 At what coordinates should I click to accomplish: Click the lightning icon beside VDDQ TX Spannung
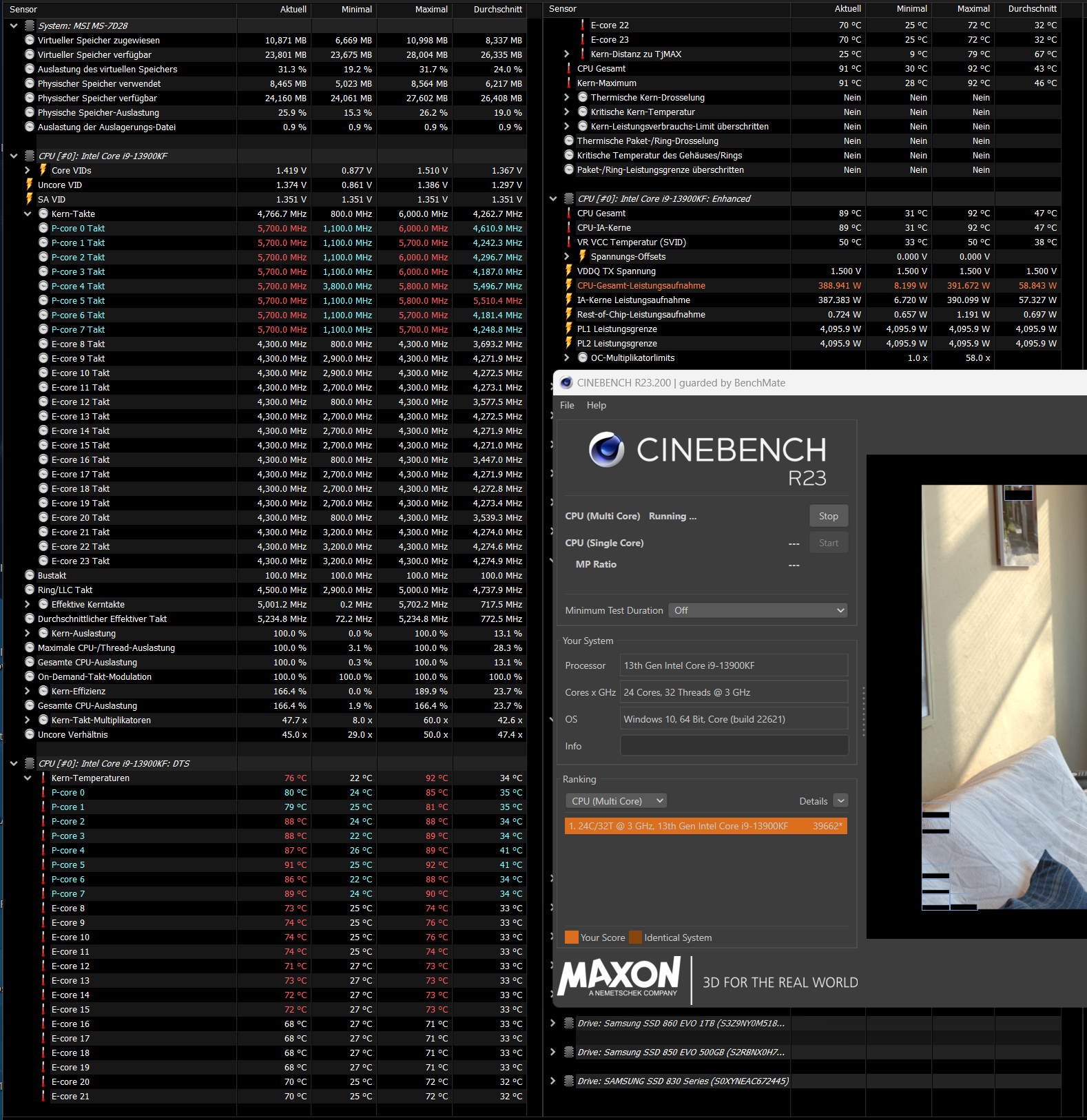pyautogui.click(x=569, y=271)
